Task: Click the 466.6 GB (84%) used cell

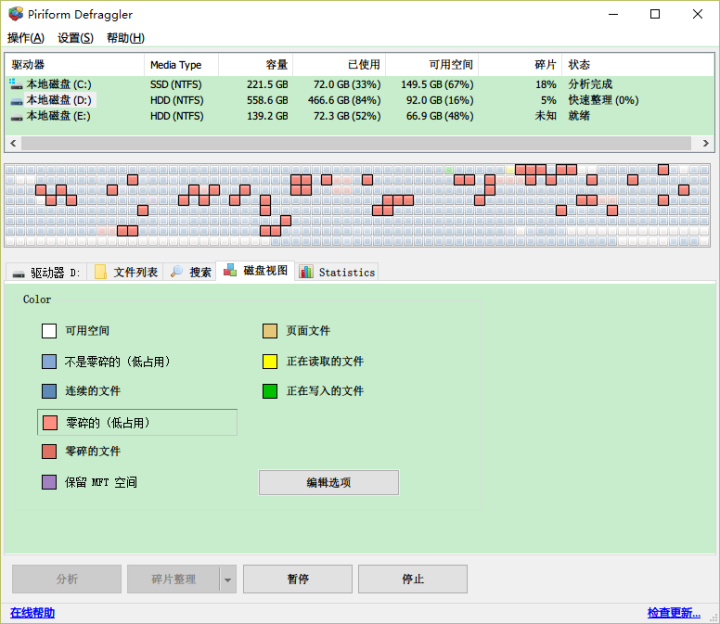Action: coord(344,100)
